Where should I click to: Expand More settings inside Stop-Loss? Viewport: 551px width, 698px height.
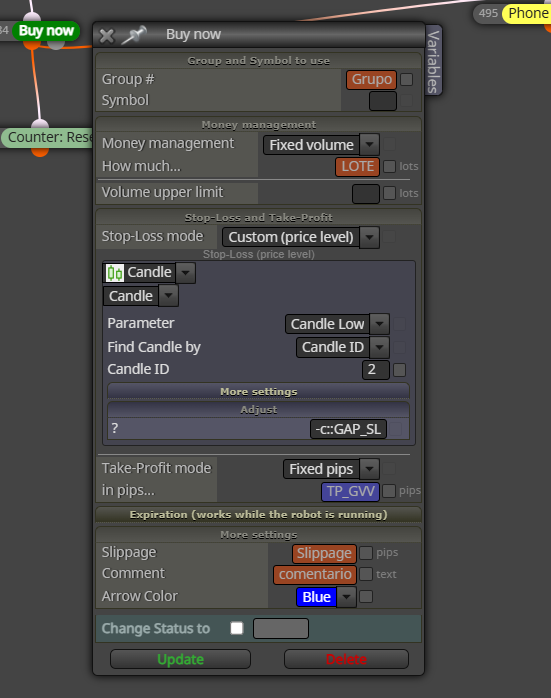coord(259,391)
